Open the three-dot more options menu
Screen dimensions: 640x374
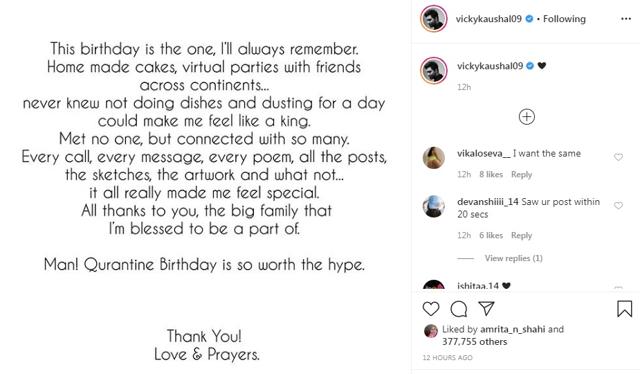coord(626,19)
